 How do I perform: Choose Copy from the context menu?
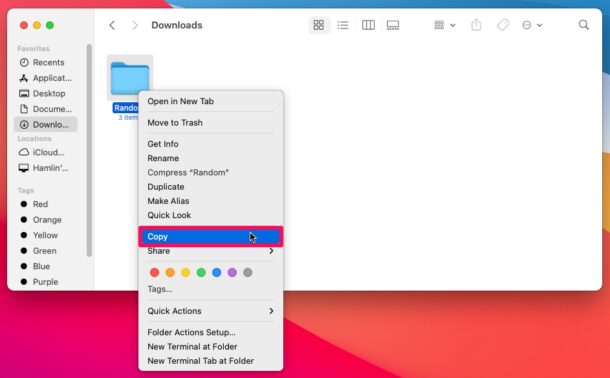click(211, 236)
